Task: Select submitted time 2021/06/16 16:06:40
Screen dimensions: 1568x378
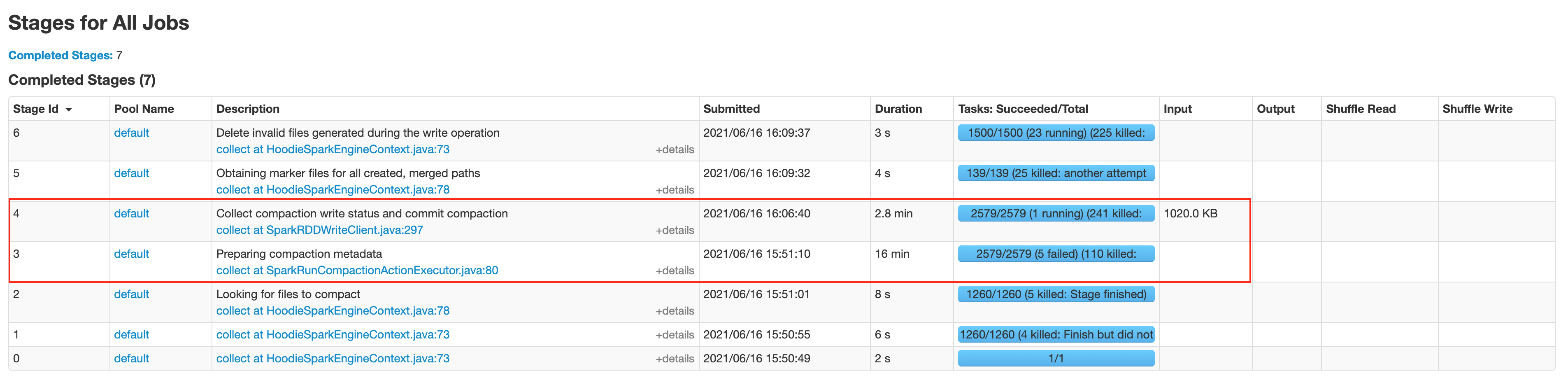Action: coord(756,214)
